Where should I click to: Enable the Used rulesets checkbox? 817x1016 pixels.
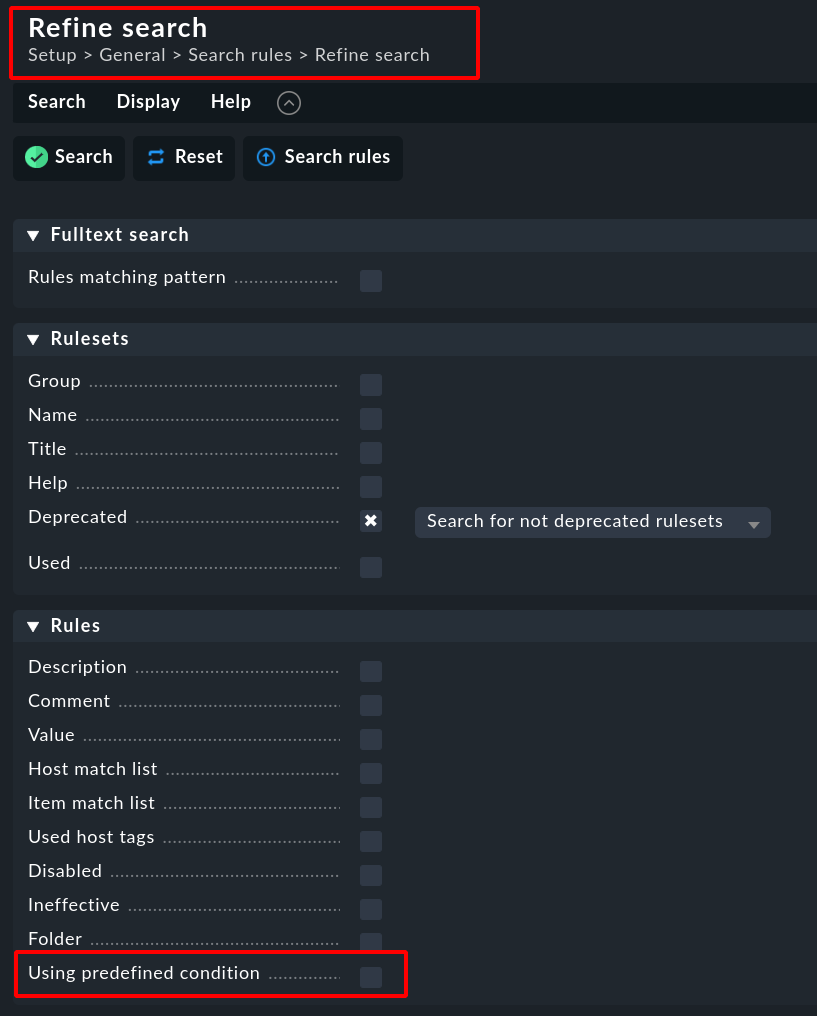[x=371, y=567]
